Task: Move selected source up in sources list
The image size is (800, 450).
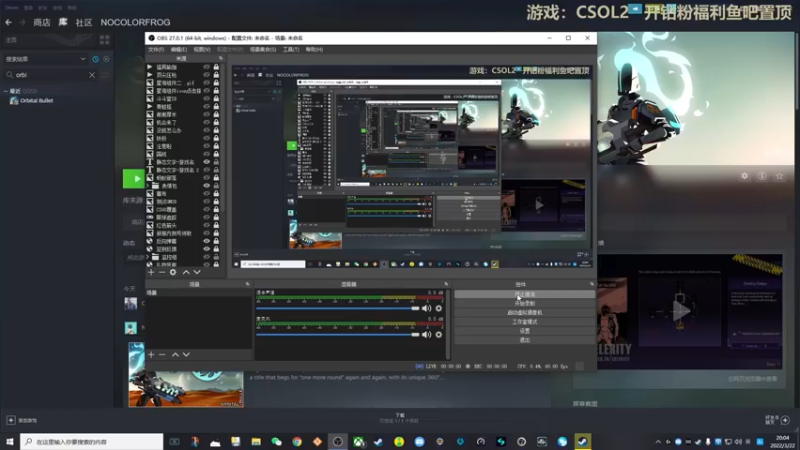Action: pos(186,272)
